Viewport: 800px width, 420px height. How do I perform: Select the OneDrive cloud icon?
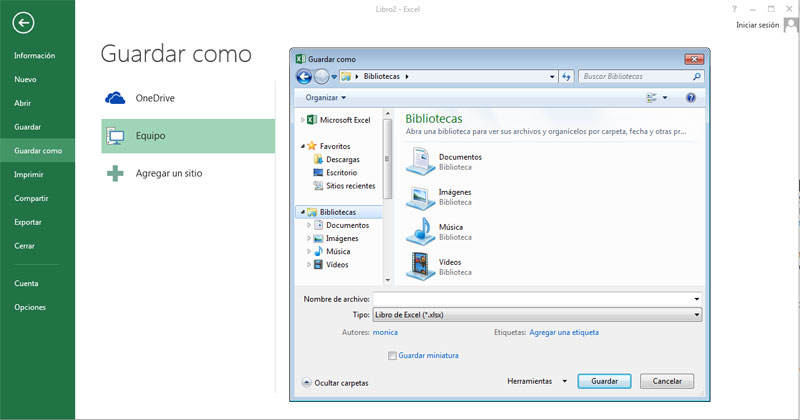click(x=115, y=98)
